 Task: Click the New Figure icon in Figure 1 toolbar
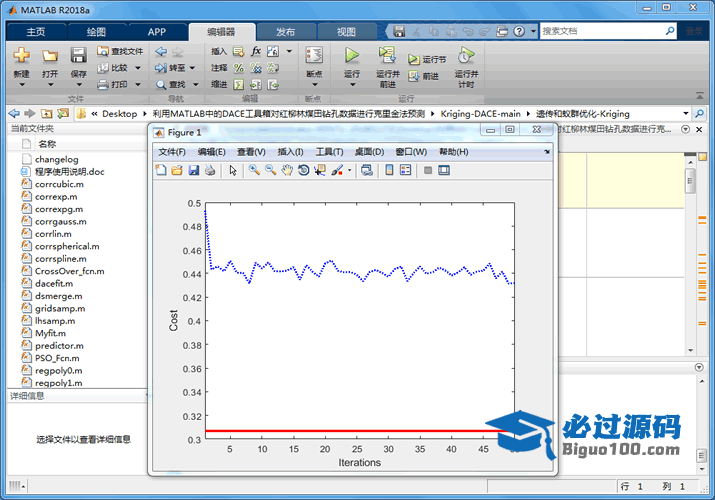pyautogui.click(x=161, y=170)
